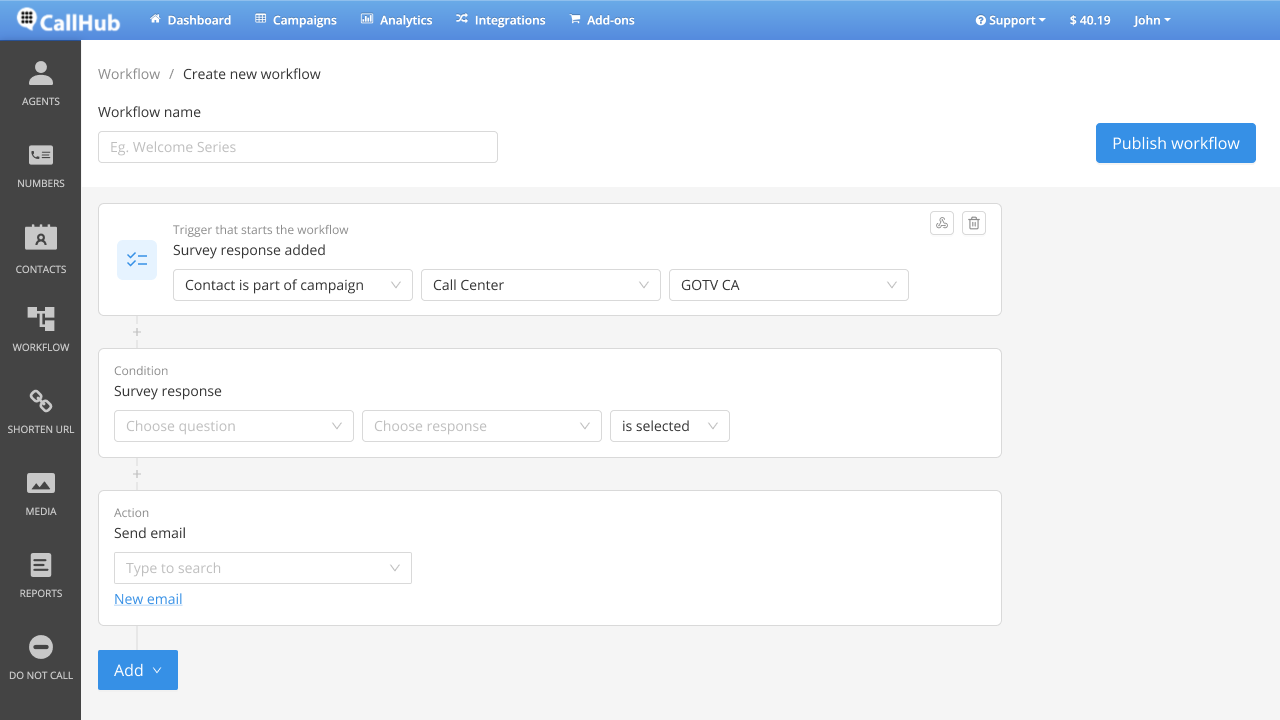Open the email 'Type to search' dropdown
Screen dimensions: 1280x720
tap(263, 568)
